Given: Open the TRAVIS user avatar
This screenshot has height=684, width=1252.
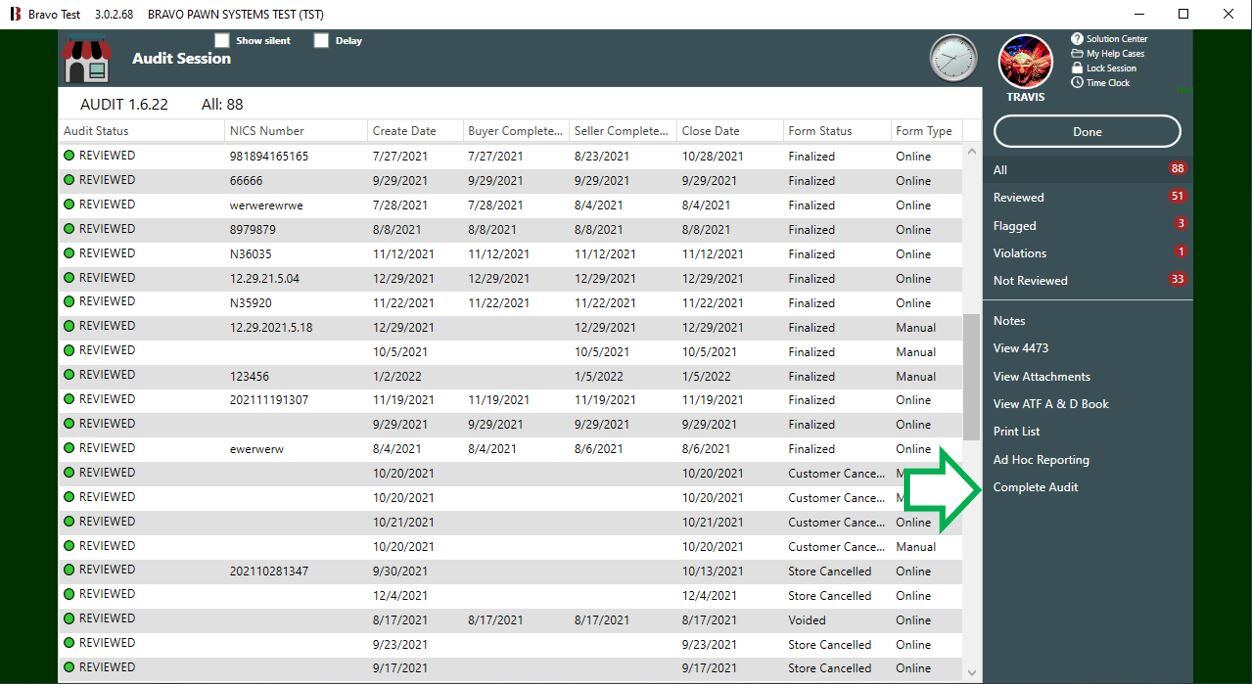Looking at the screenshot, I should click(1025, 61).
